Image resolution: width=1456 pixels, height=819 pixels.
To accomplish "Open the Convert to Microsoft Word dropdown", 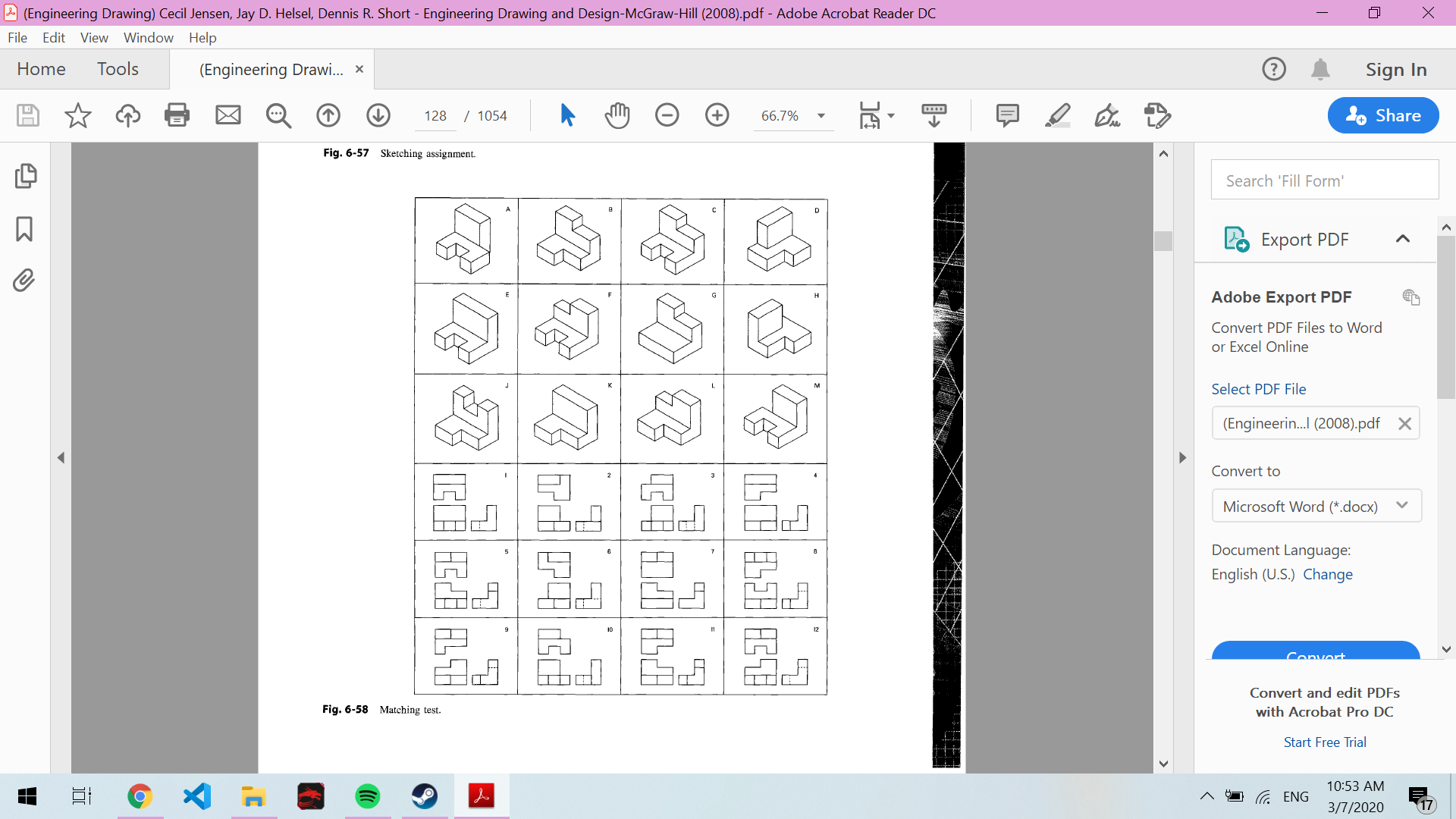I will (1316, 506).
